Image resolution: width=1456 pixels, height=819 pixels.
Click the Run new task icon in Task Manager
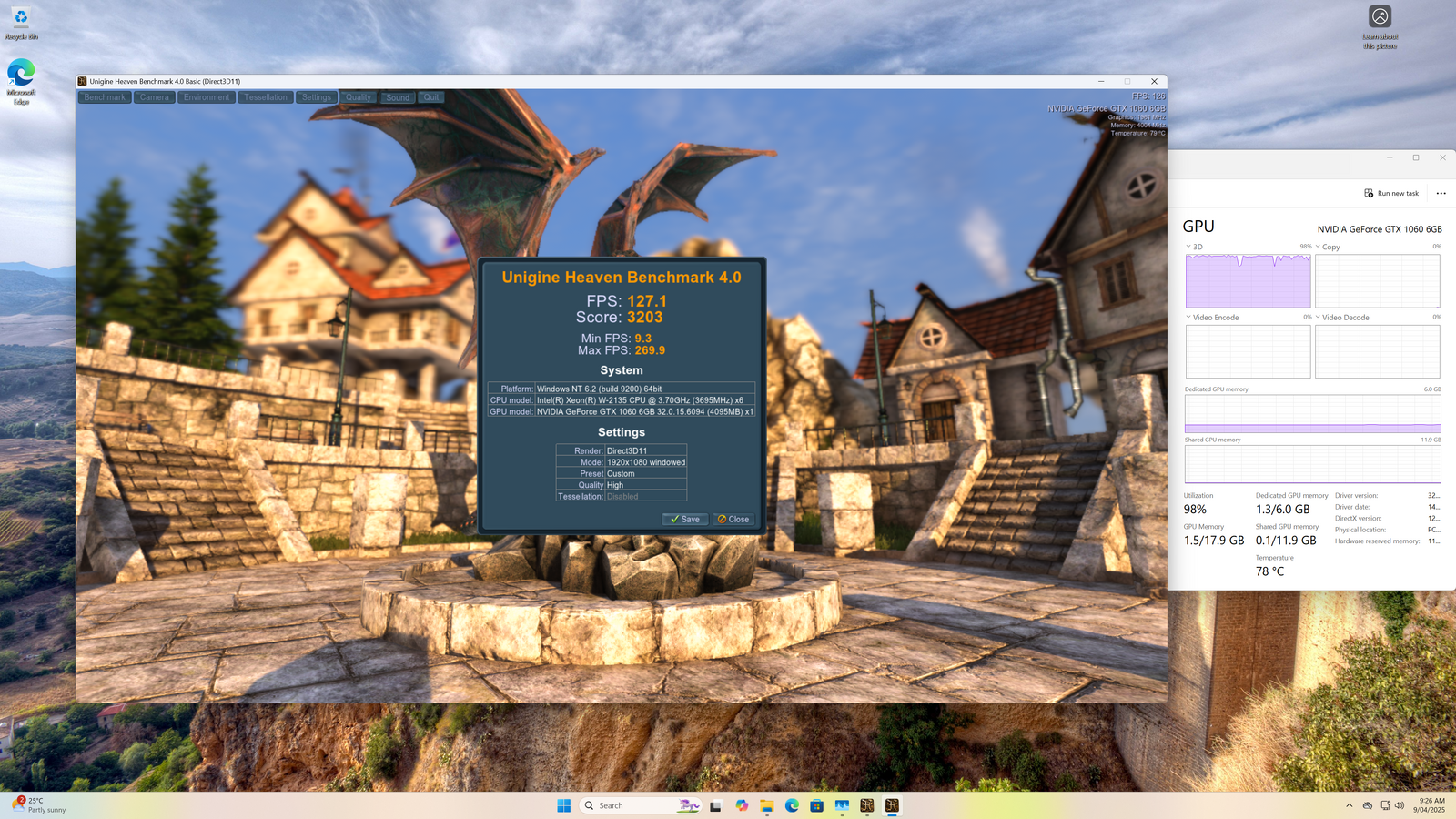coord(1369,193)
